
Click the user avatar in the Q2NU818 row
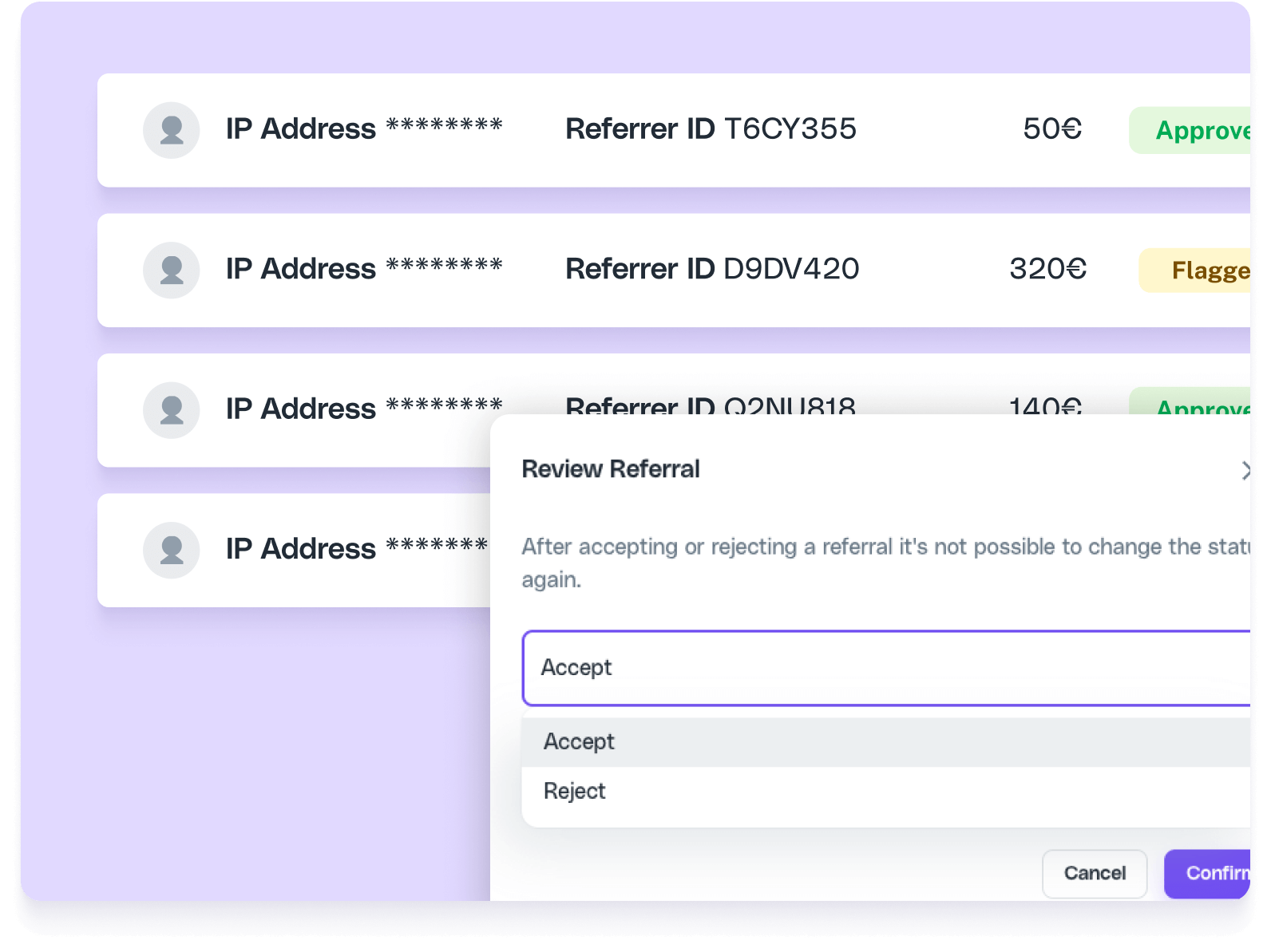tap(171, 410)
